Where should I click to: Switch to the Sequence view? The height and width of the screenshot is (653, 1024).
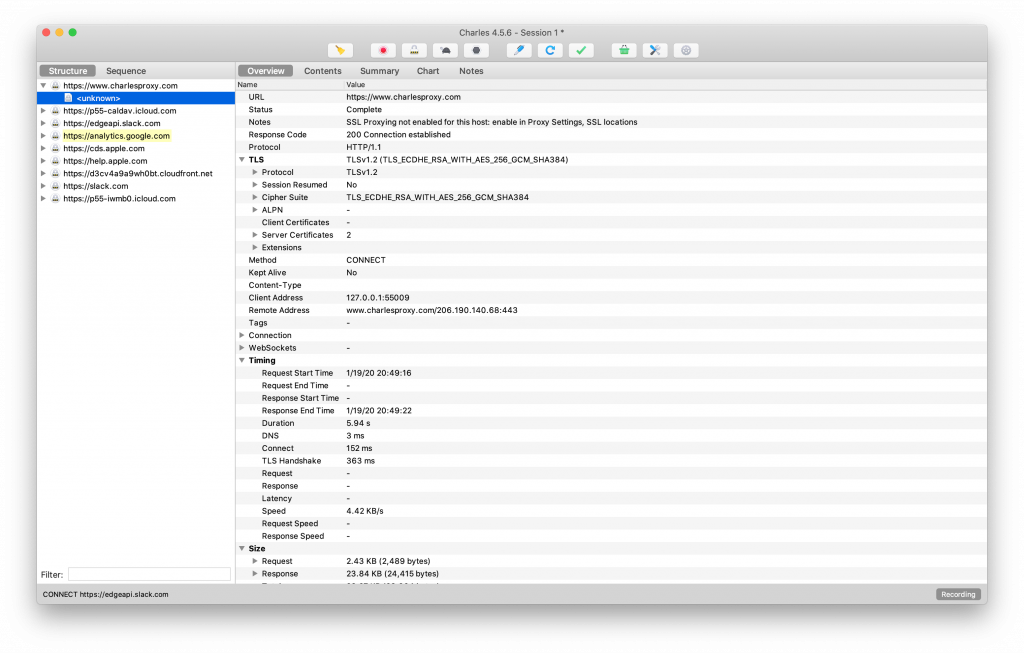(x=126, y=71)
